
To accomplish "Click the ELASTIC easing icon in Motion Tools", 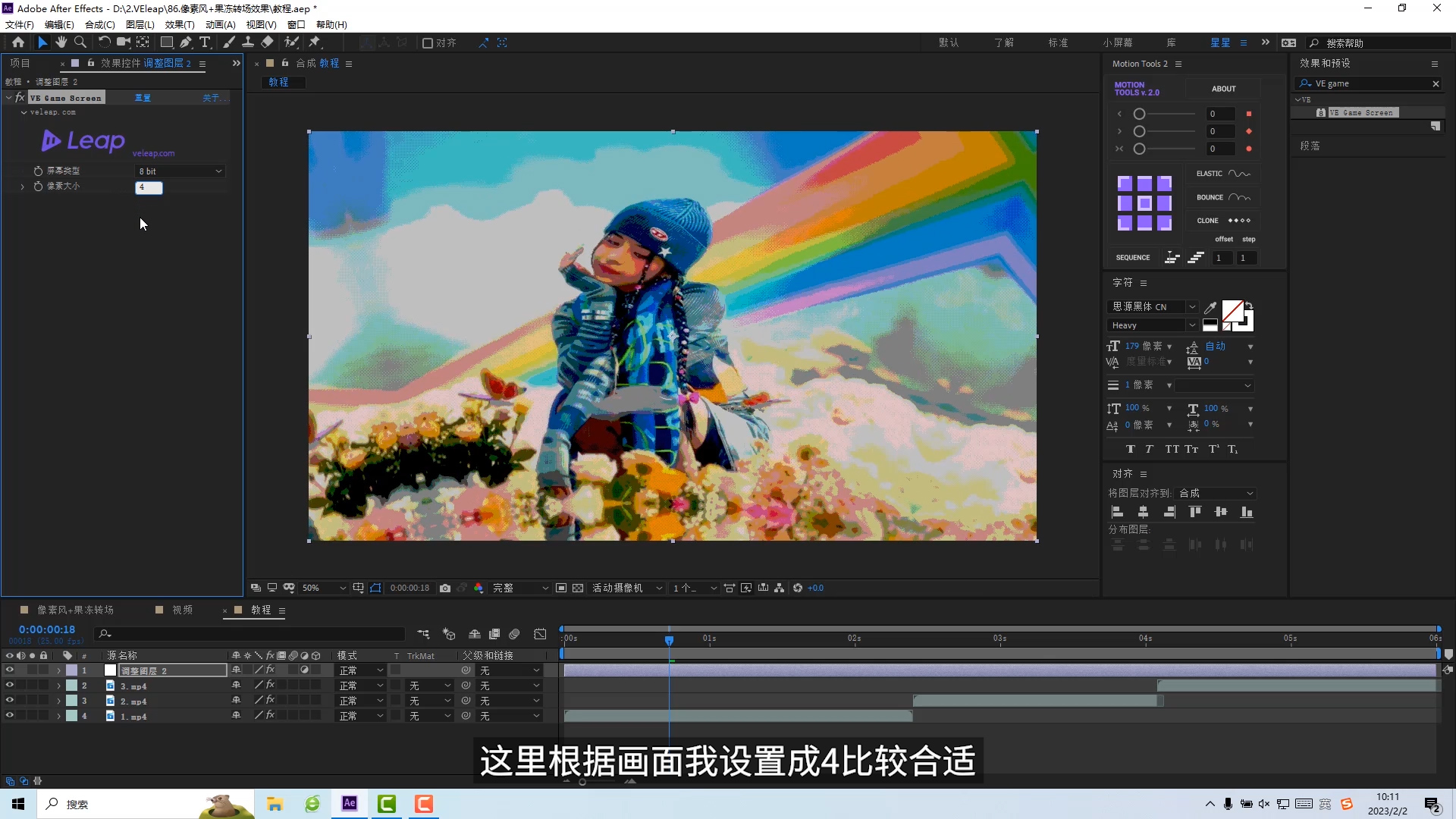I will pos(1239,174).
